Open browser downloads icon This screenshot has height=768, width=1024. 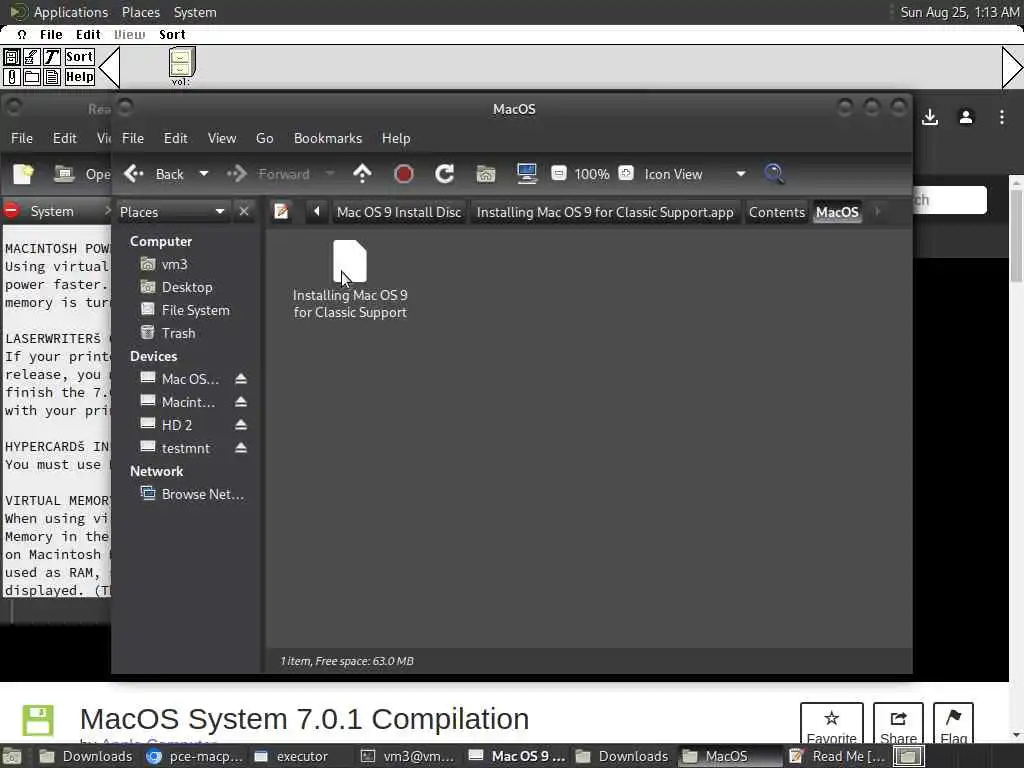tap(930, 118)
